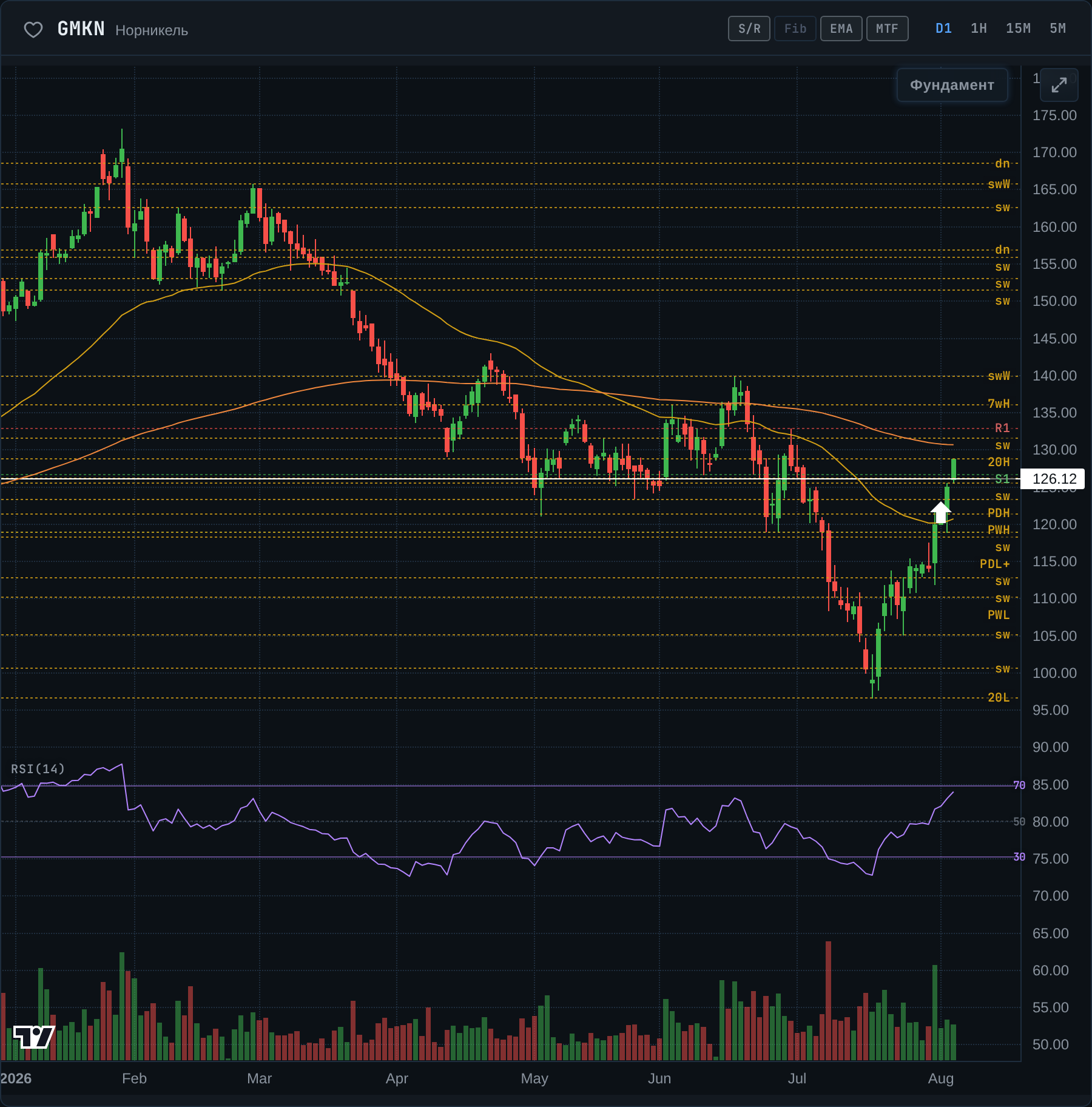Toggle the MTF overlay
The height and width of the screenshot is (1107, 1092).
888,29
